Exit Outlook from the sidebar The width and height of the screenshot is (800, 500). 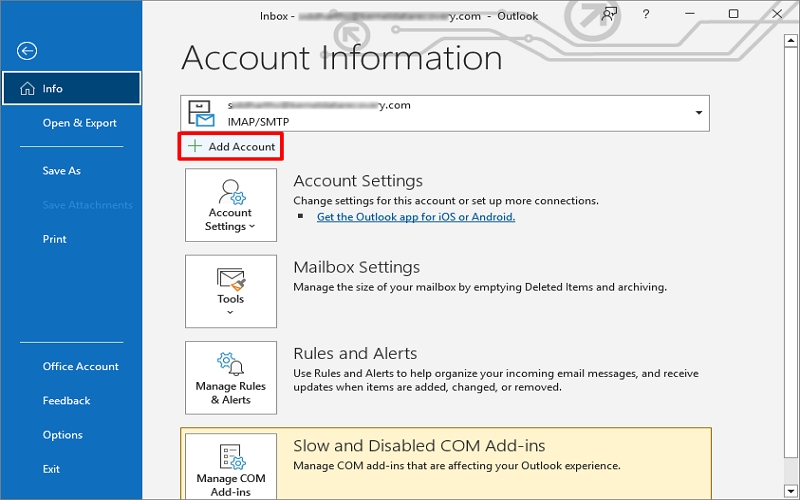(51, 469)
